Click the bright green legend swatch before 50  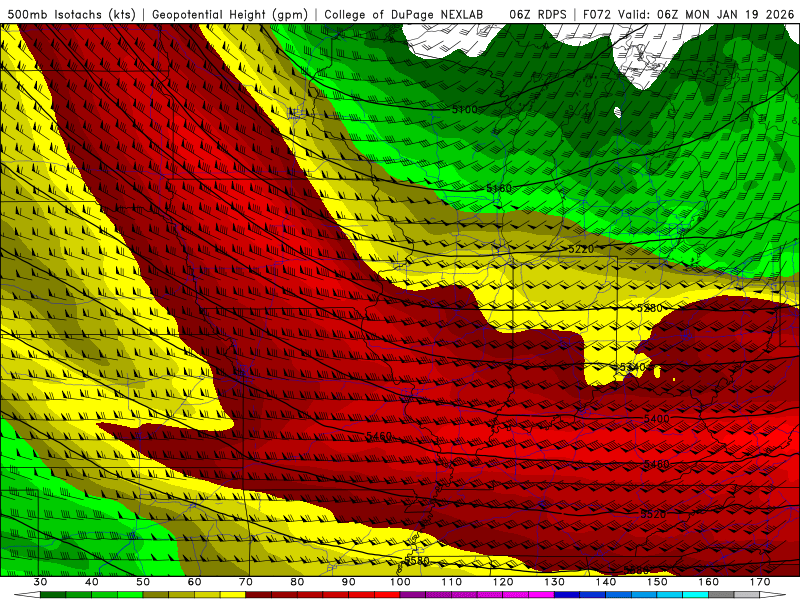(x=130, y=594)
